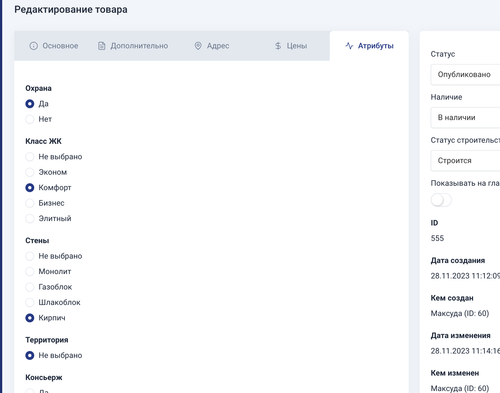The image size is (500, 393).
Task: Click the dollar icon beside Цены
Action: [x=278, y=46]
